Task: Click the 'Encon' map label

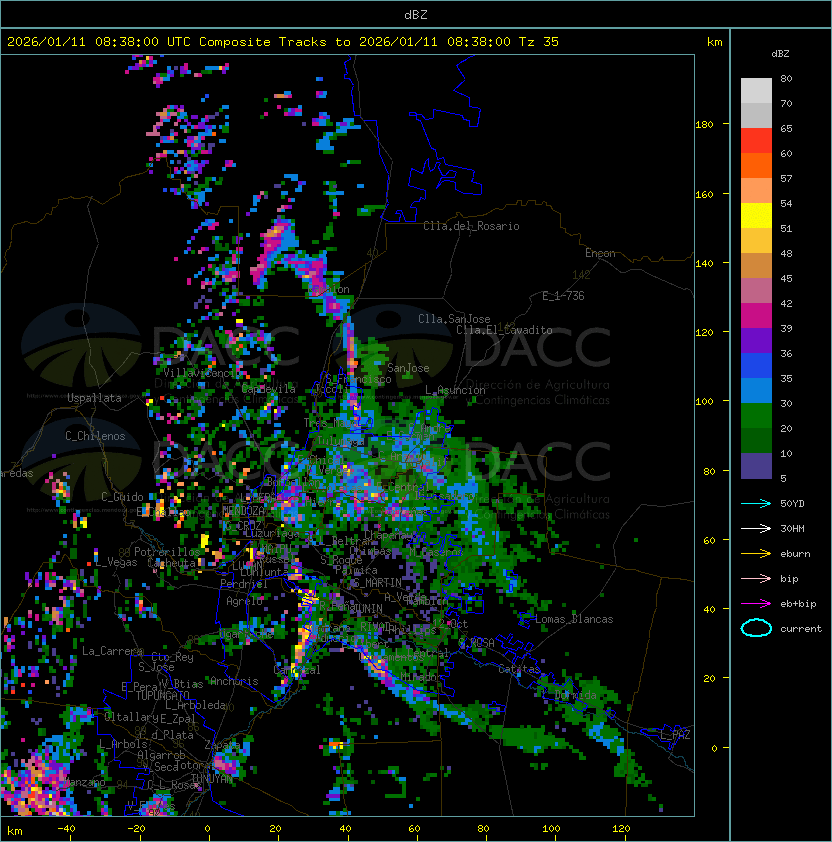Action: point(600,253)
